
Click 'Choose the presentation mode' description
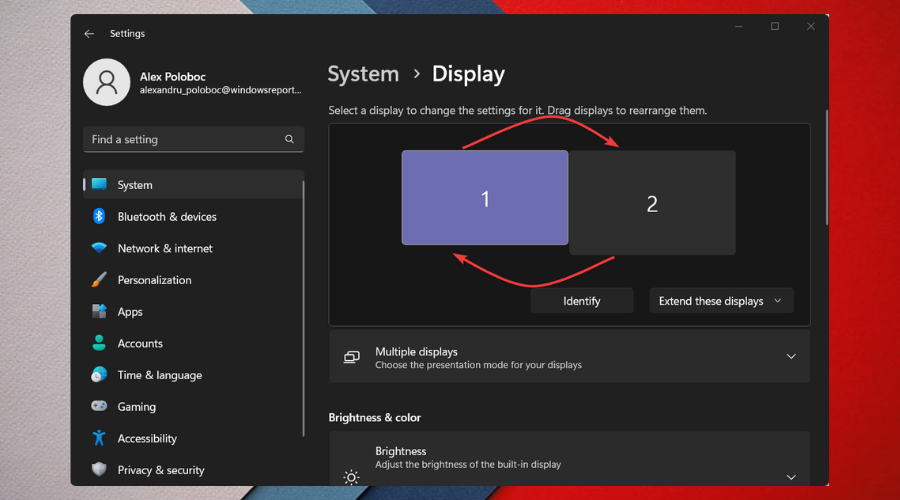pos(478,365)
